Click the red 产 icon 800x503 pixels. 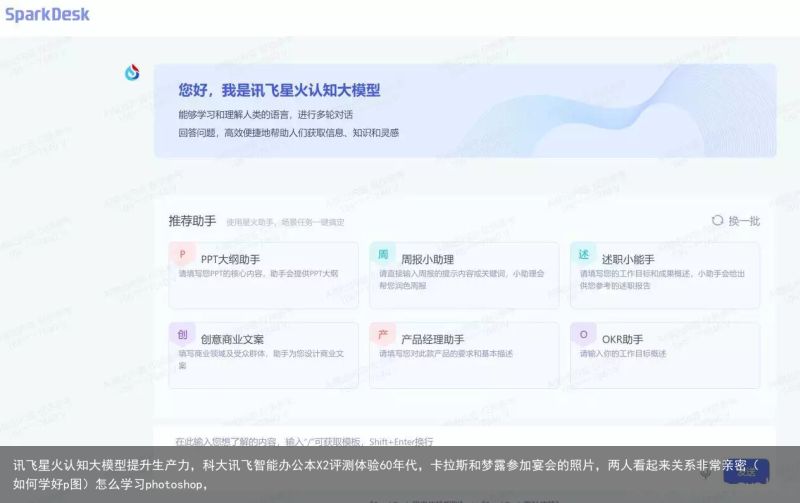[x=383, y=335]
